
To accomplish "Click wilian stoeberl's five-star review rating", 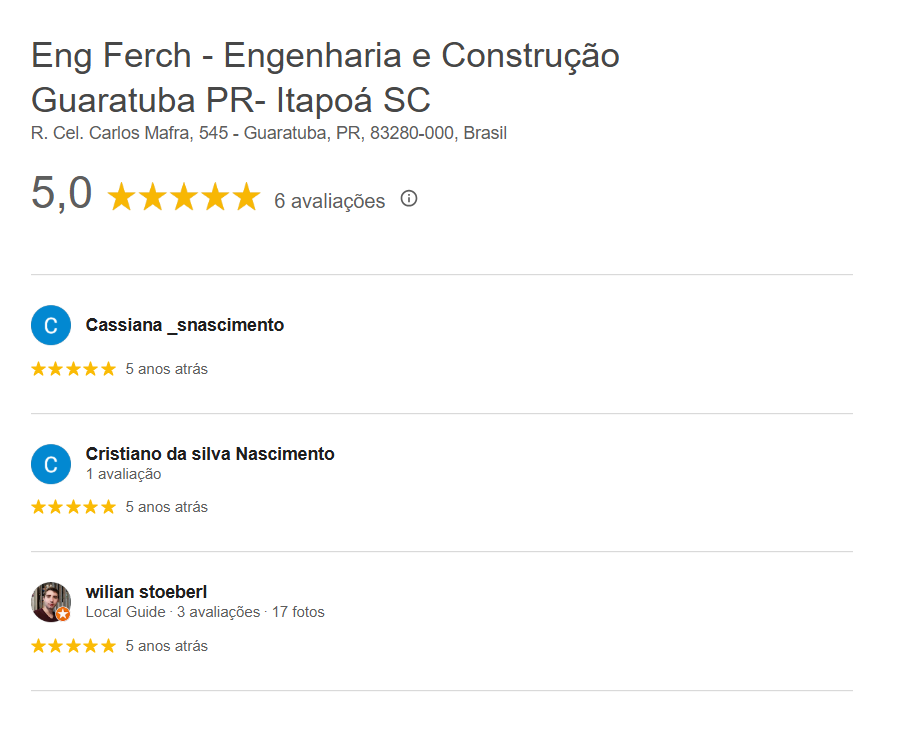I will [x=73, y=646].
